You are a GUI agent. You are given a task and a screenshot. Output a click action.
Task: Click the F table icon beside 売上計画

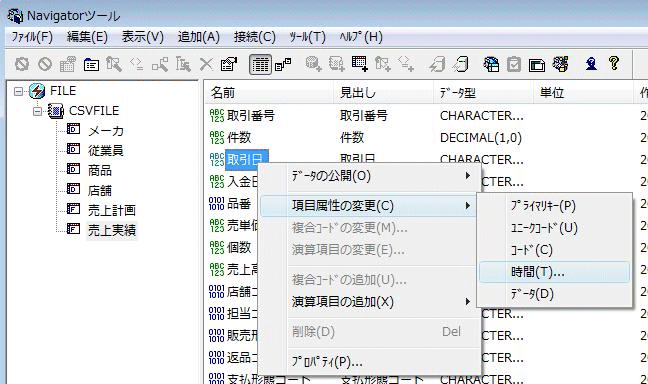[x=73, y=209]
